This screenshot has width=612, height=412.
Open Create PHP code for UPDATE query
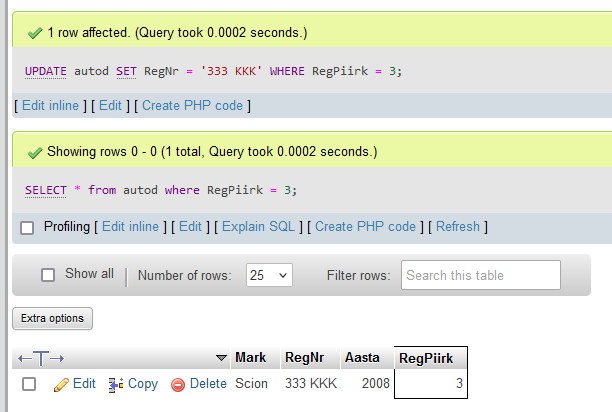pos(192,105)
